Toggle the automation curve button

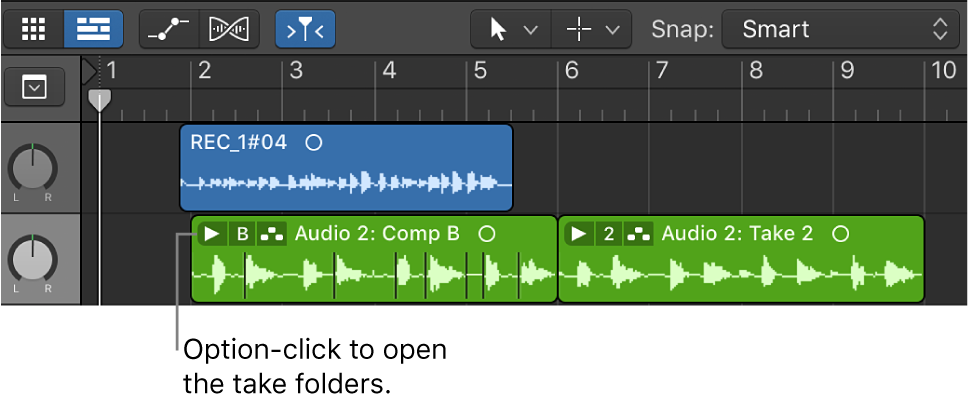169,29
